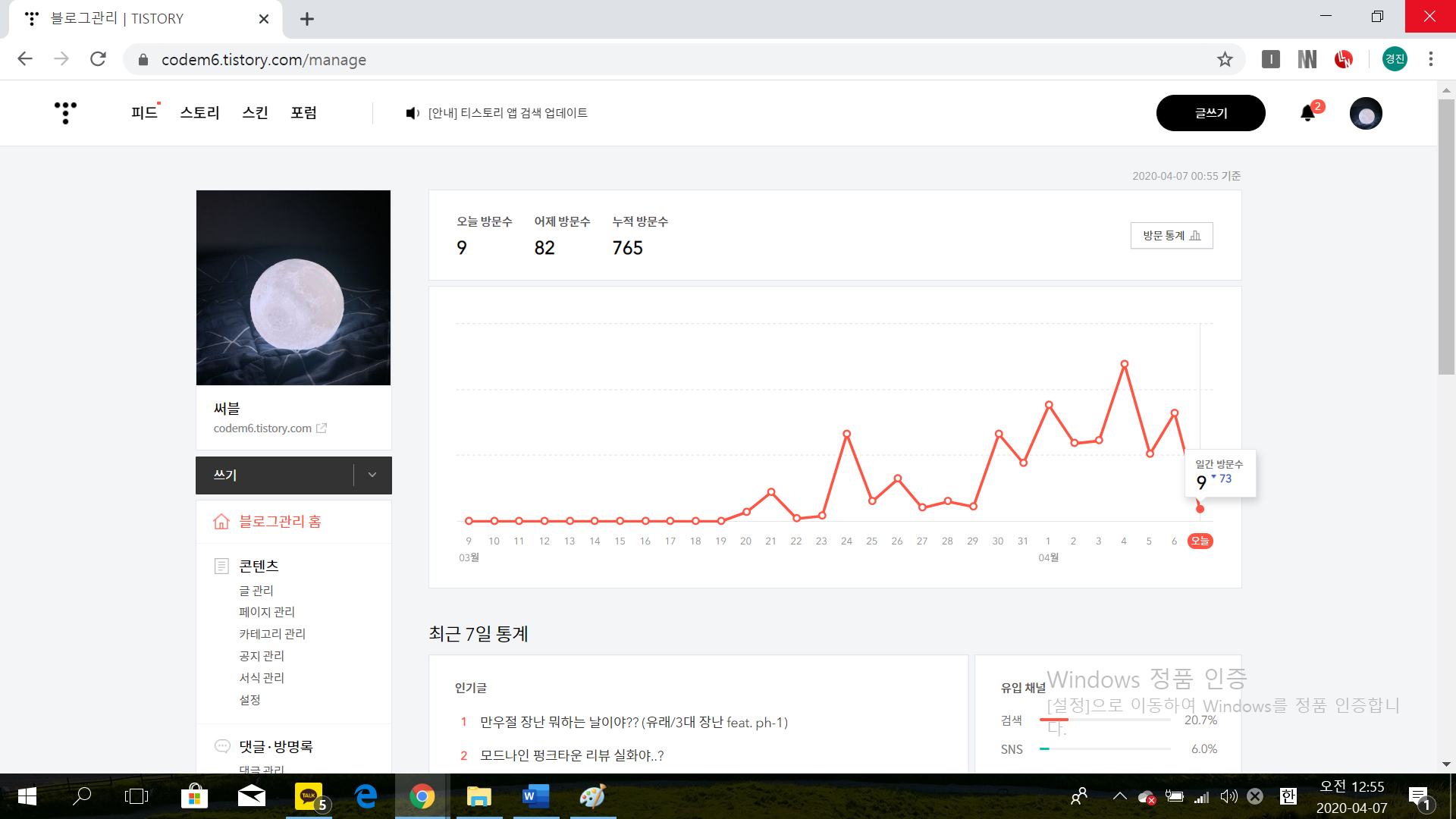Open KakaoTalk from the taskbar

point(308,796)
